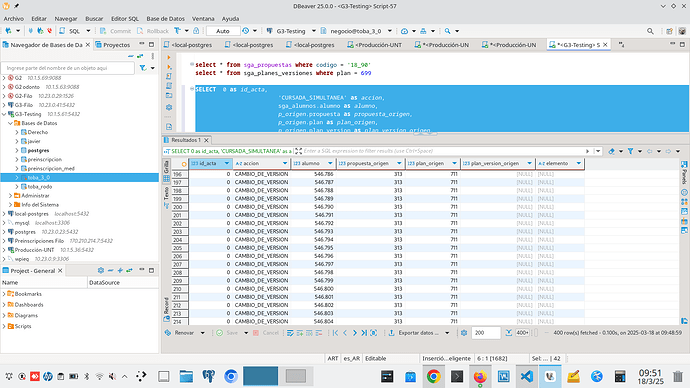Click the Commit transaction button
This screenshot has height=388, width=690.
point(115,31)
